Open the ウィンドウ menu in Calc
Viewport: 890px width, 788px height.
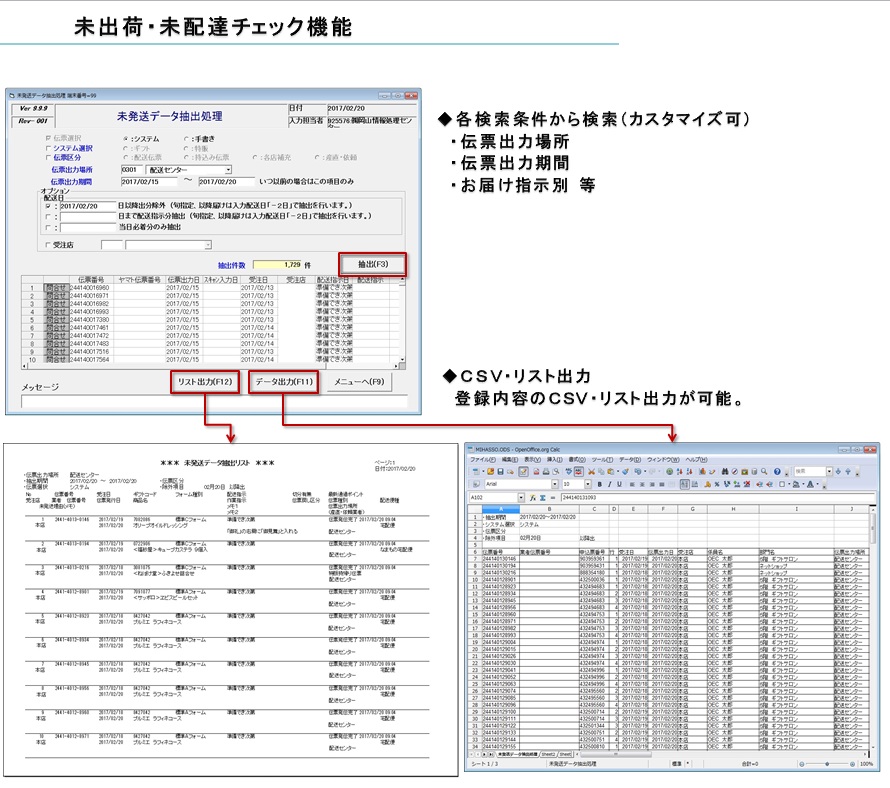coord(663,460)
